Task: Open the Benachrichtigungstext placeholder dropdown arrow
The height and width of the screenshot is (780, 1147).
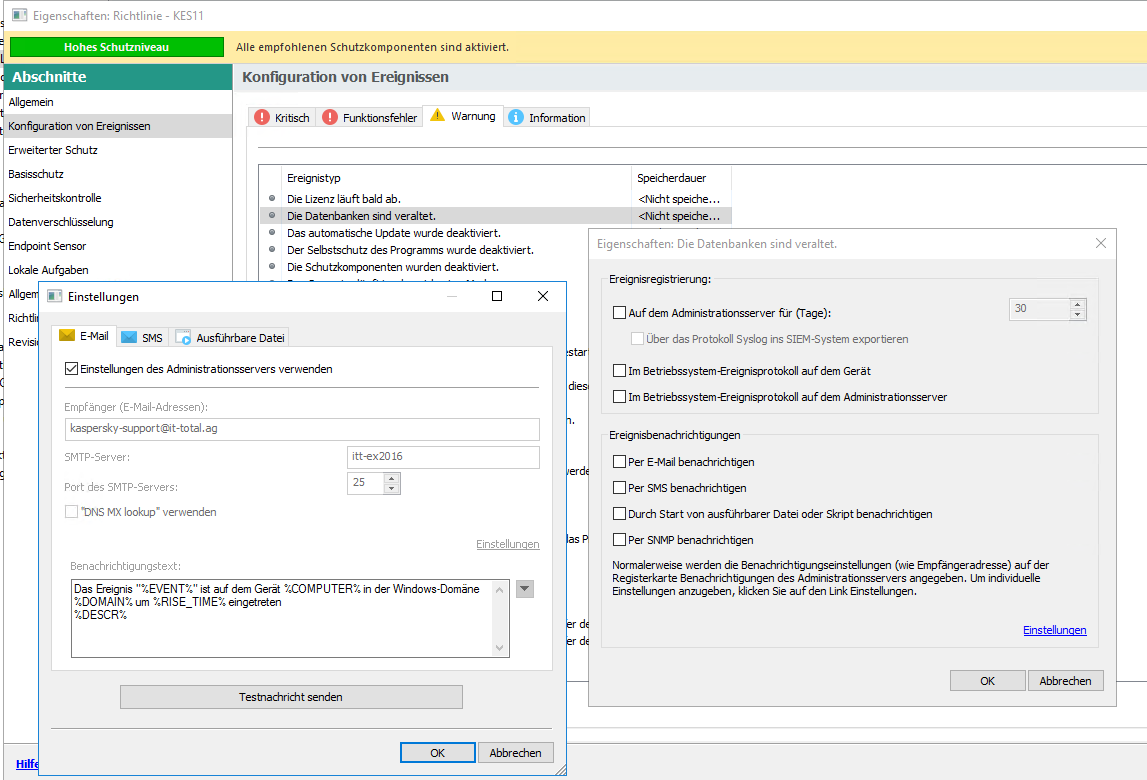Action: [x=525, y=589]
